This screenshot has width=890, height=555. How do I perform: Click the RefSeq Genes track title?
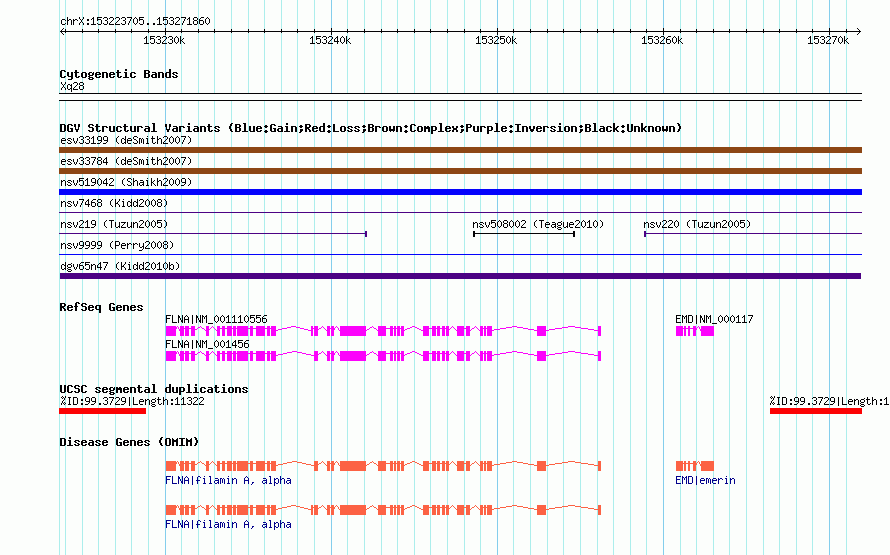click(101, 307)
